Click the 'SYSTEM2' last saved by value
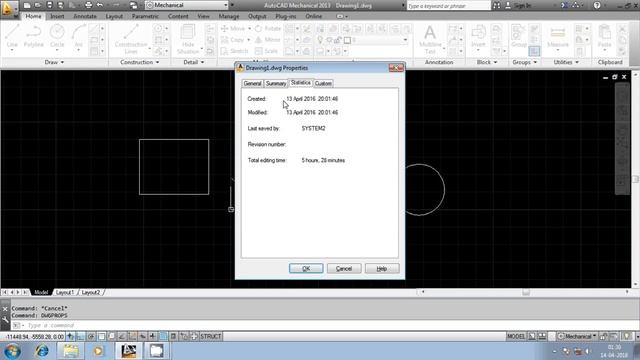640x360 pixels. click(x=313, y=128)
